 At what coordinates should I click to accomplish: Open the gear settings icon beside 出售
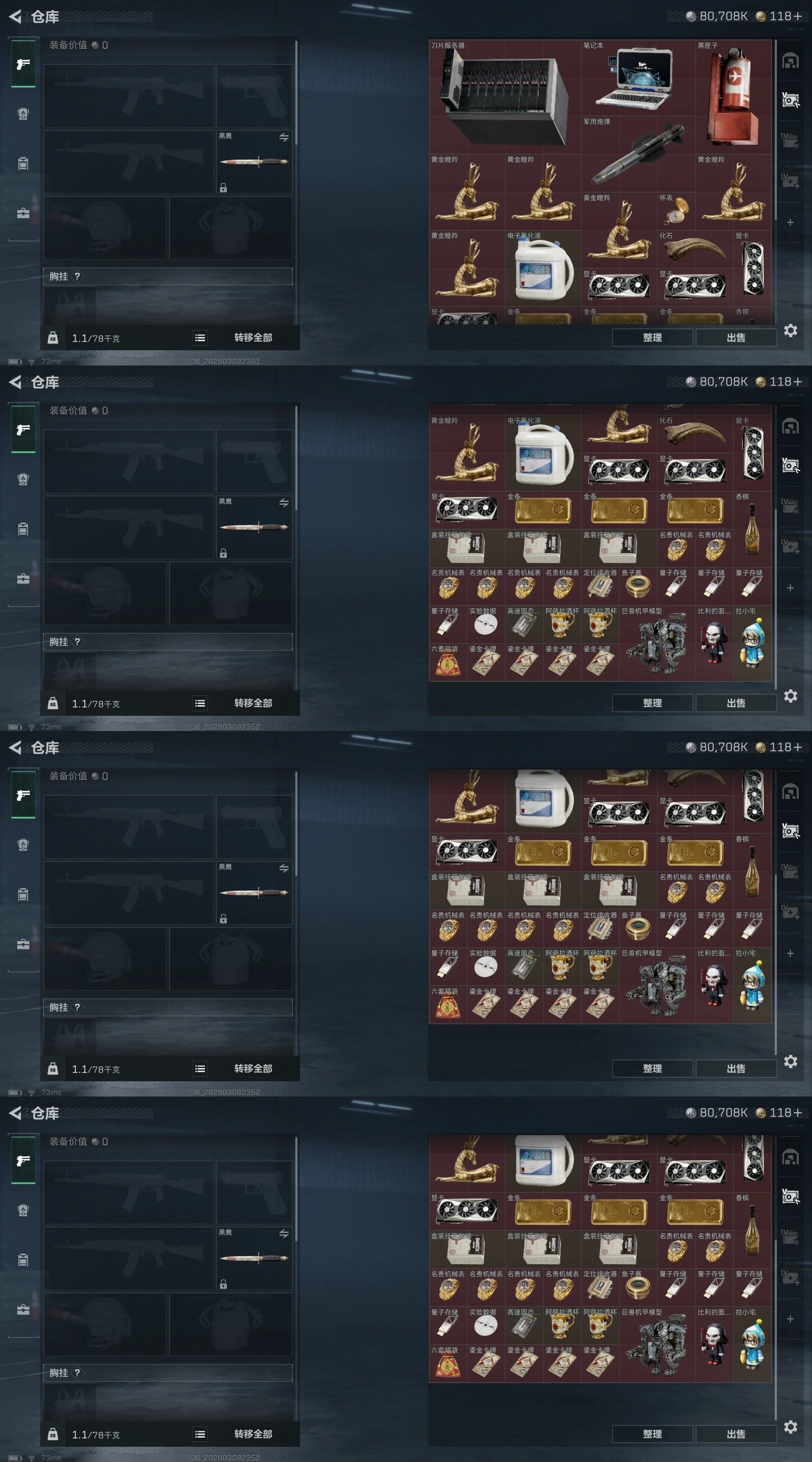pos(791,330)
